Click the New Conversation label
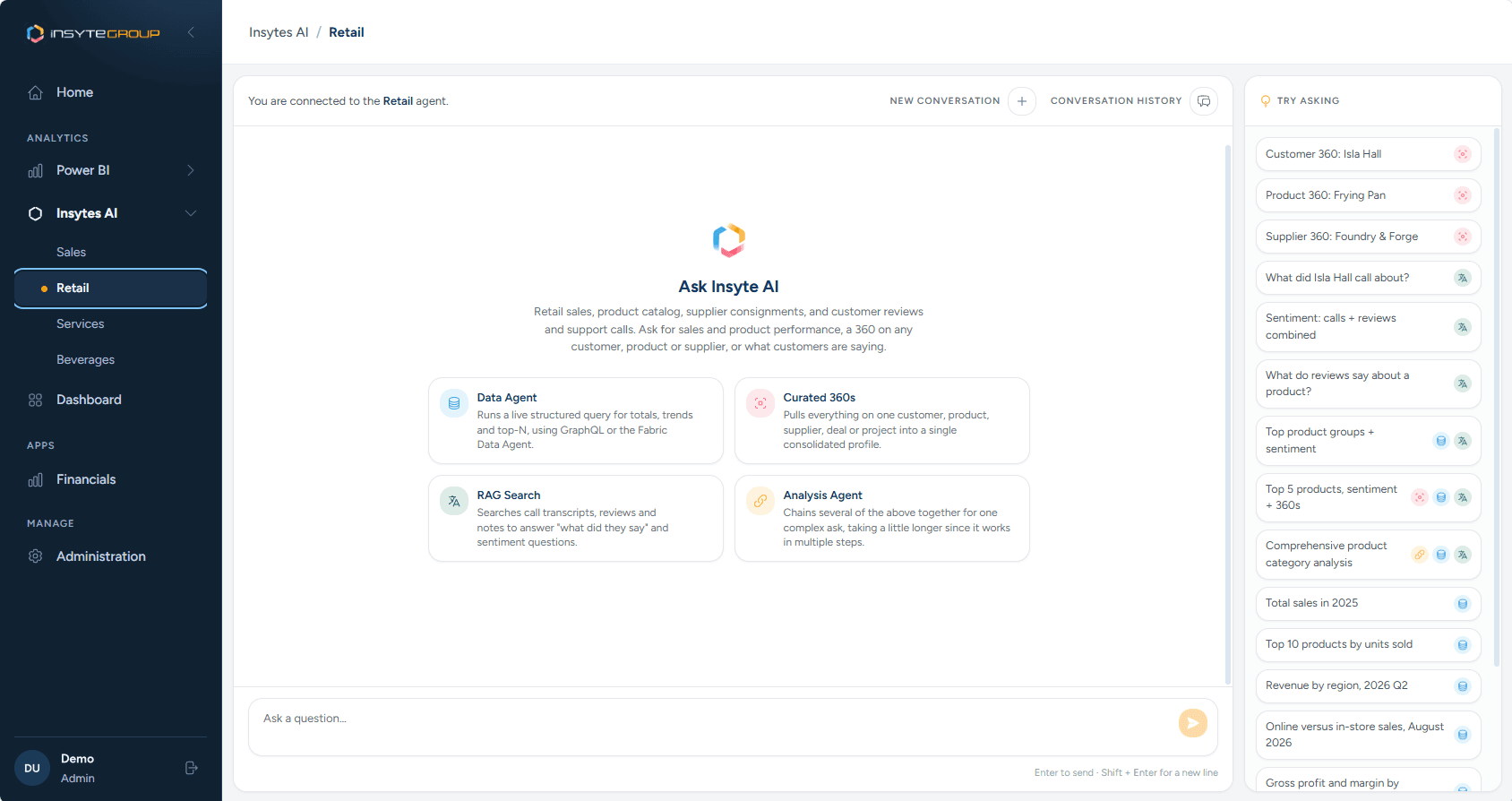 tap(945, 101)
